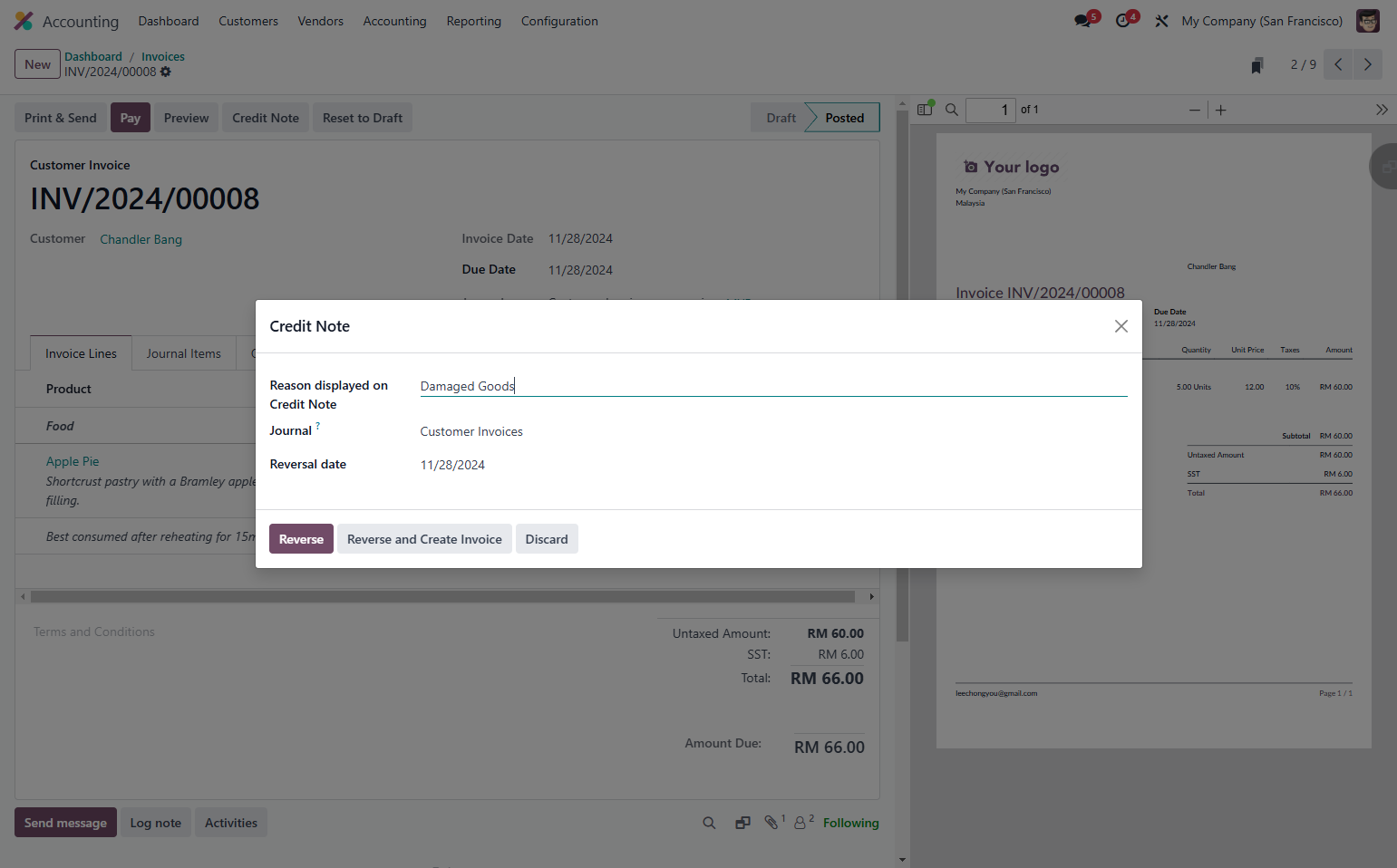Open the Configuration menu
This screenshot has width=1397, height=868.
coord(559,21)
